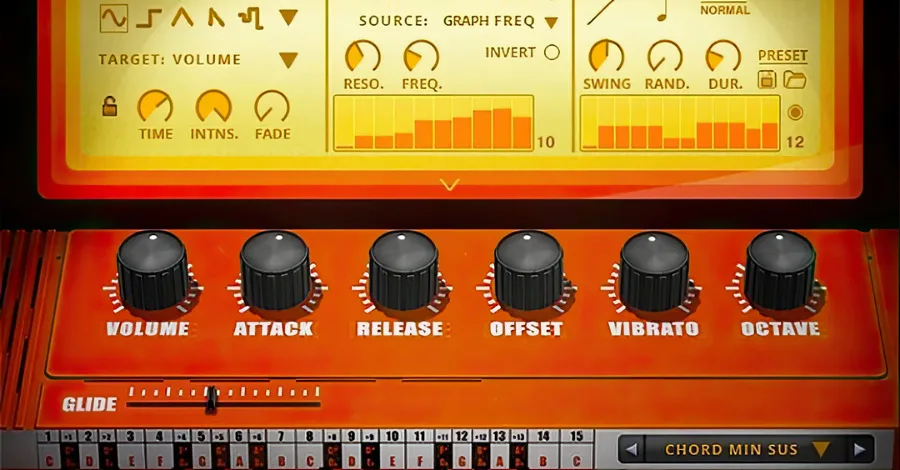Go to next chord preset with right arrow
This screenshot has width=900, height=470.
click(859, 449)
